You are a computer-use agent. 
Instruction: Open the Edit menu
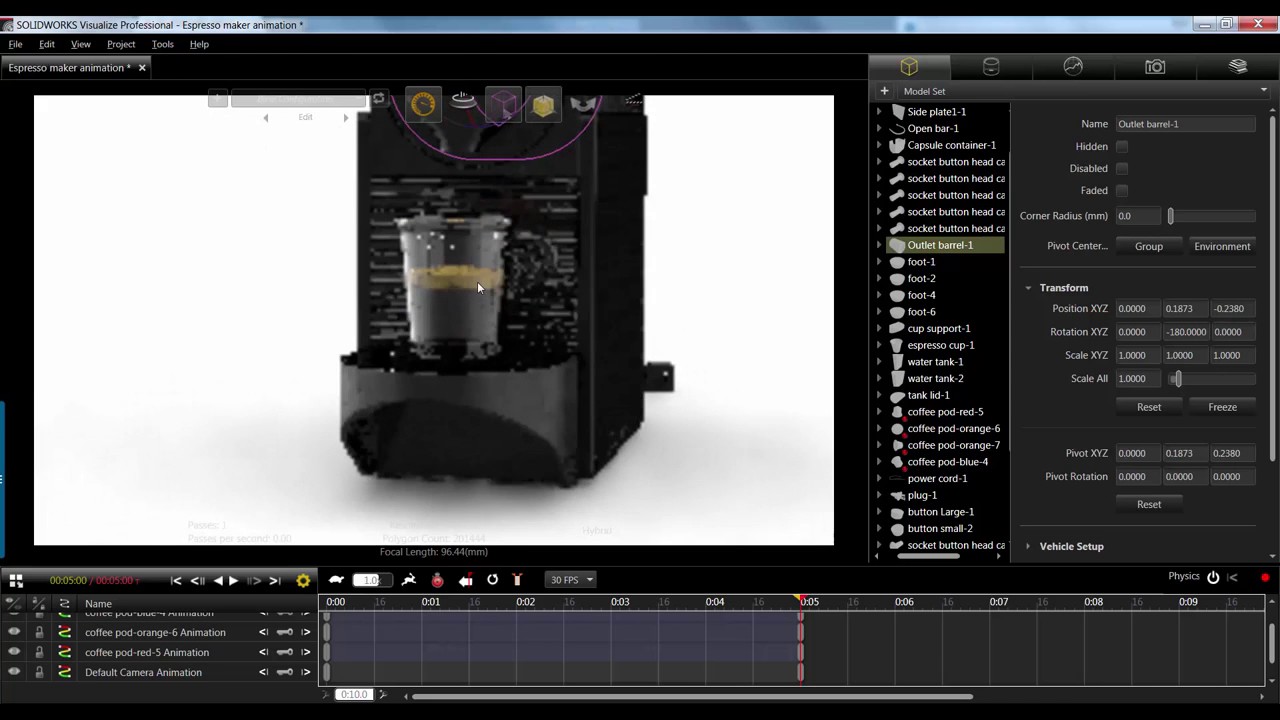coord(47,44)
